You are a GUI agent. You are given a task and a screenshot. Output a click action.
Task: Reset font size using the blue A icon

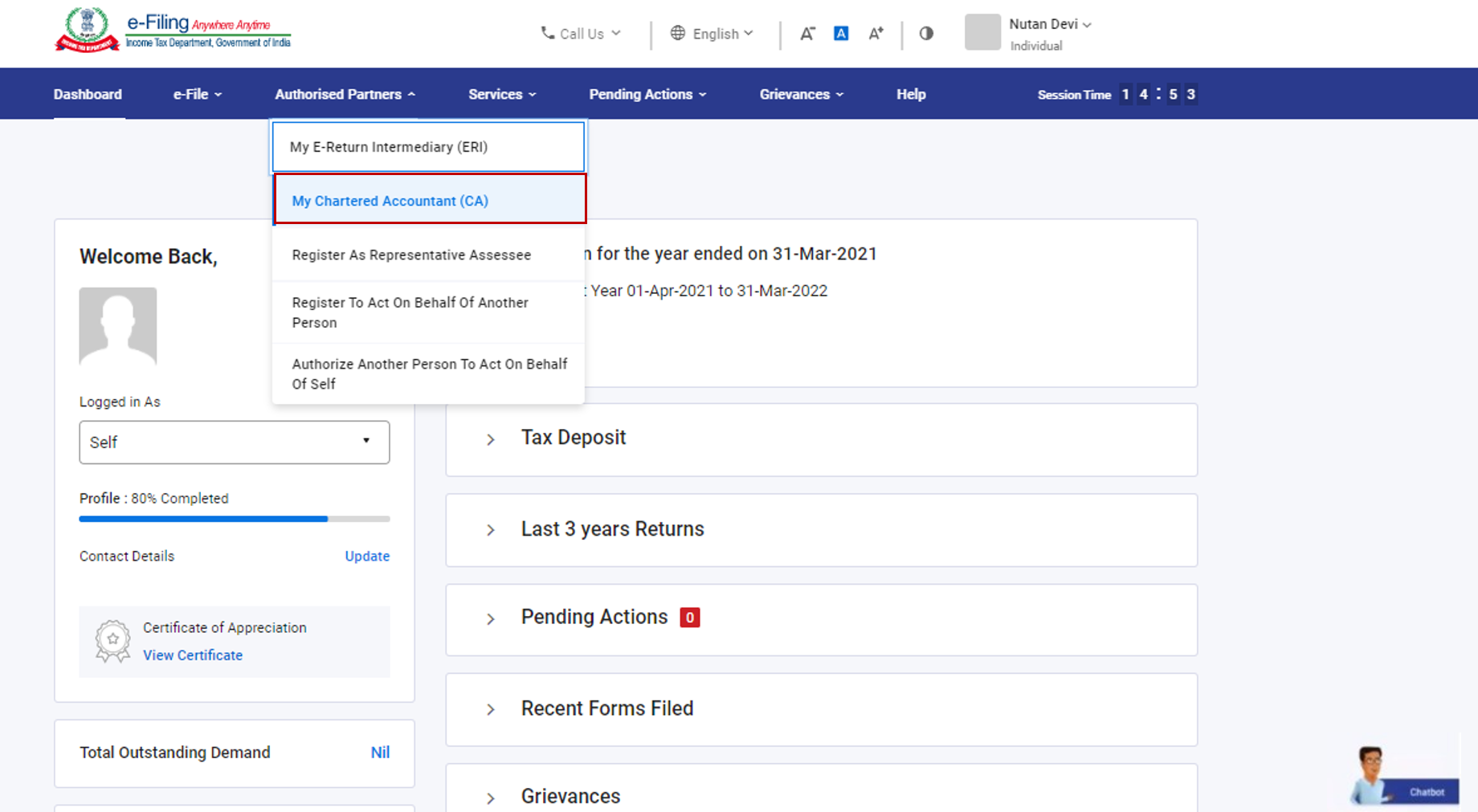coord(840,33)
